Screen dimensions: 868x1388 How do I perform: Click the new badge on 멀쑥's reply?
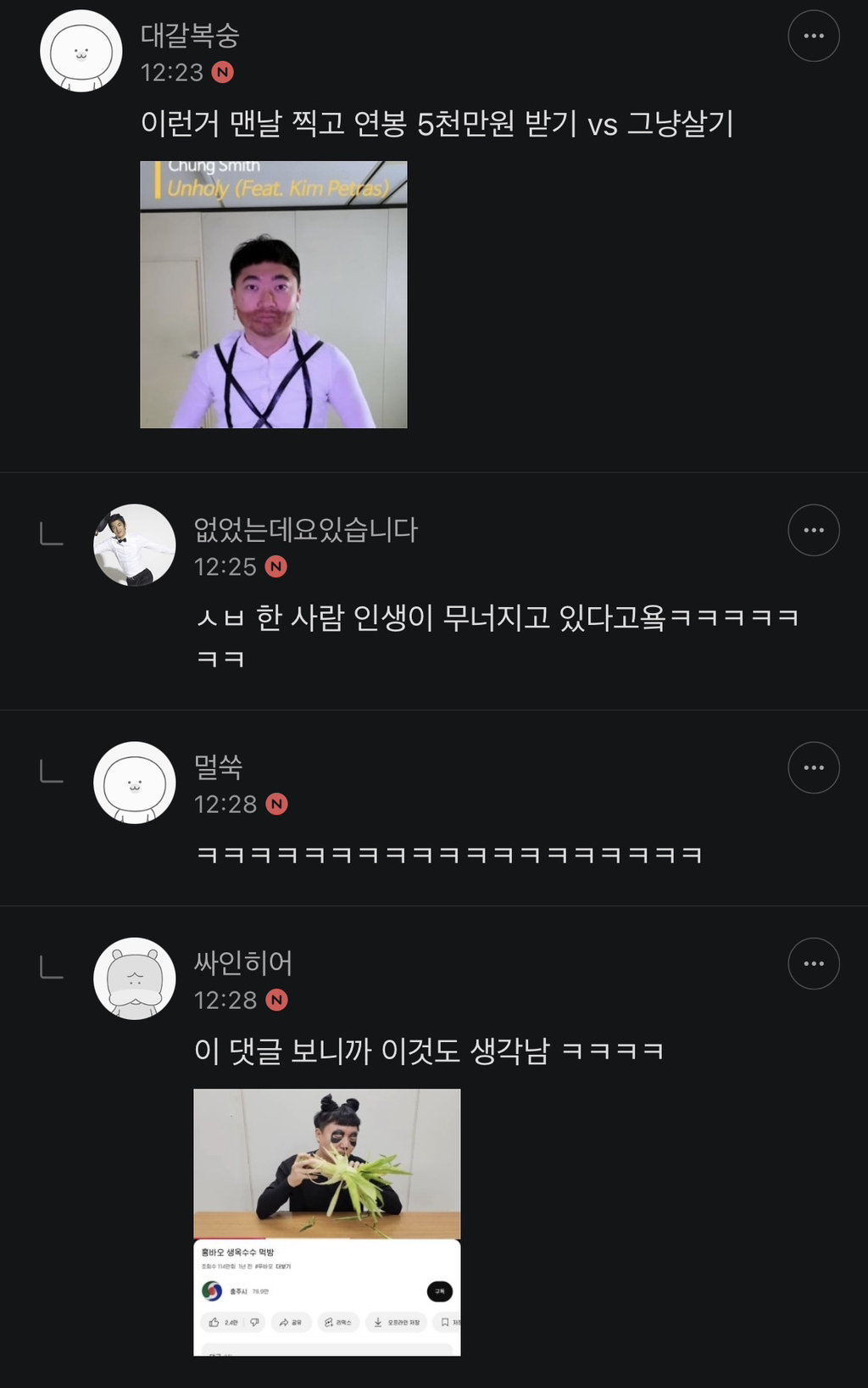pyautogui.click(x=276, y=804)
